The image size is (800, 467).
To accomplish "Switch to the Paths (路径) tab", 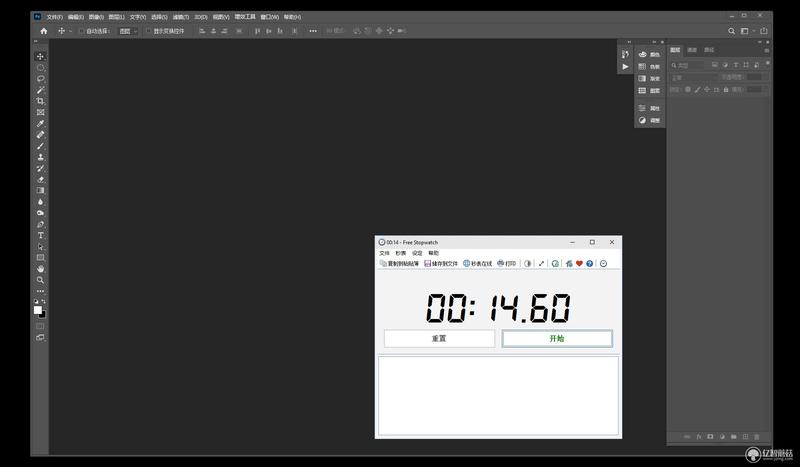I will [709, 50].
